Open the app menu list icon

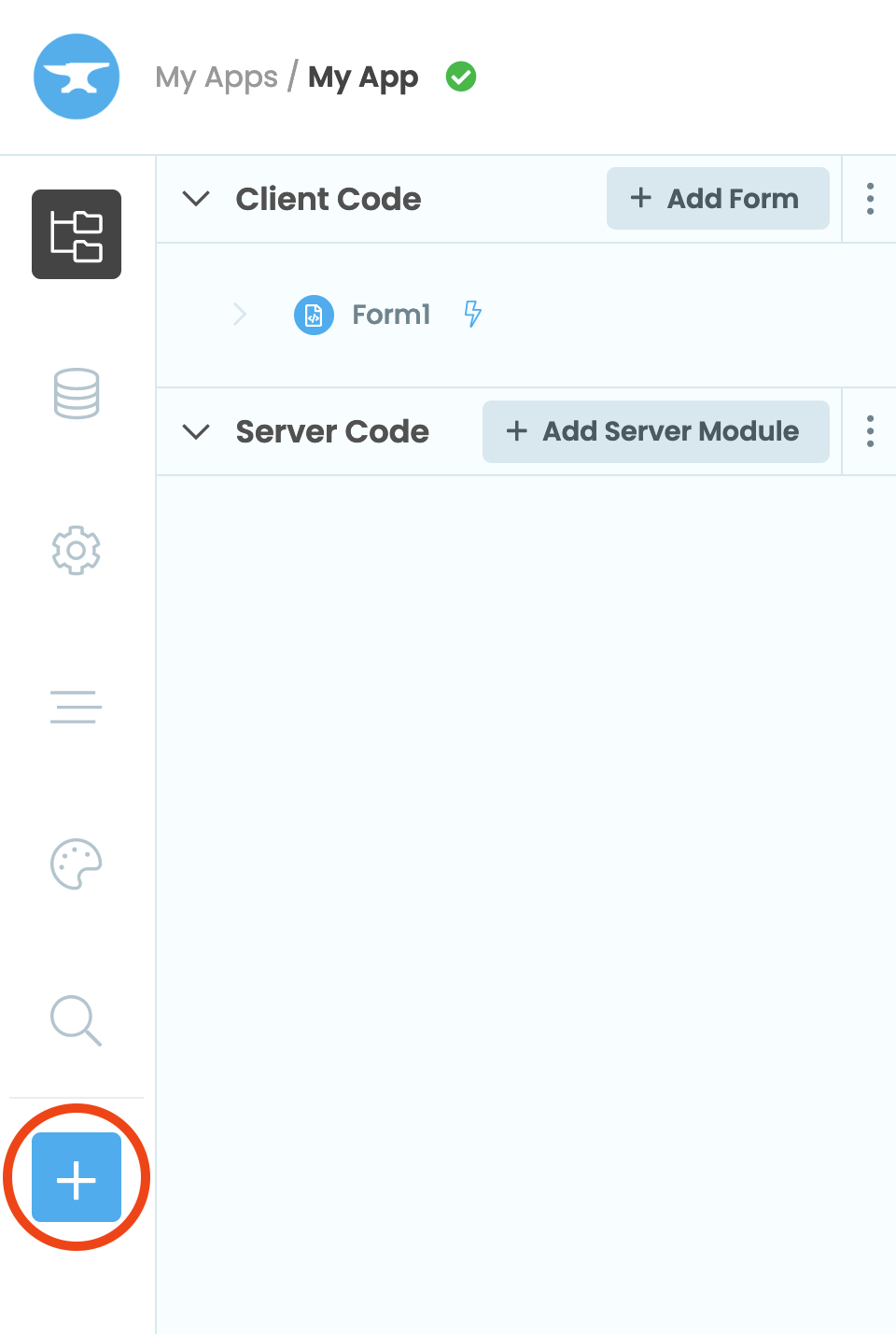(x=76, y=707)
